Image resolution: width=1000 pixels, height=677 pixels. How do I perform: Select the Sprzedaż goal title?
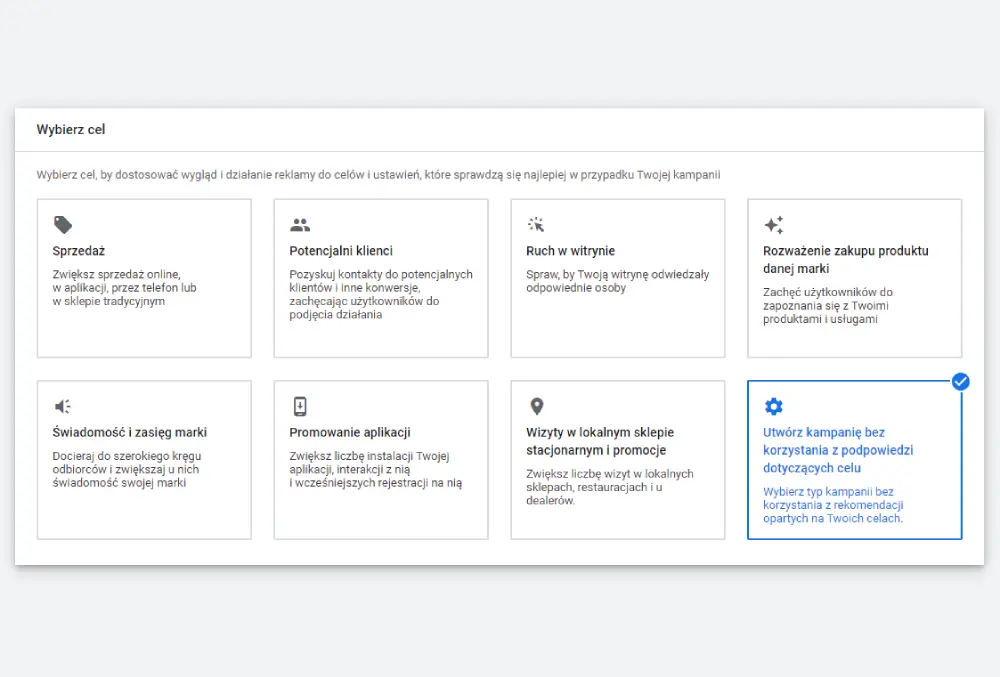pyautogui.click(x=79, y=251)
